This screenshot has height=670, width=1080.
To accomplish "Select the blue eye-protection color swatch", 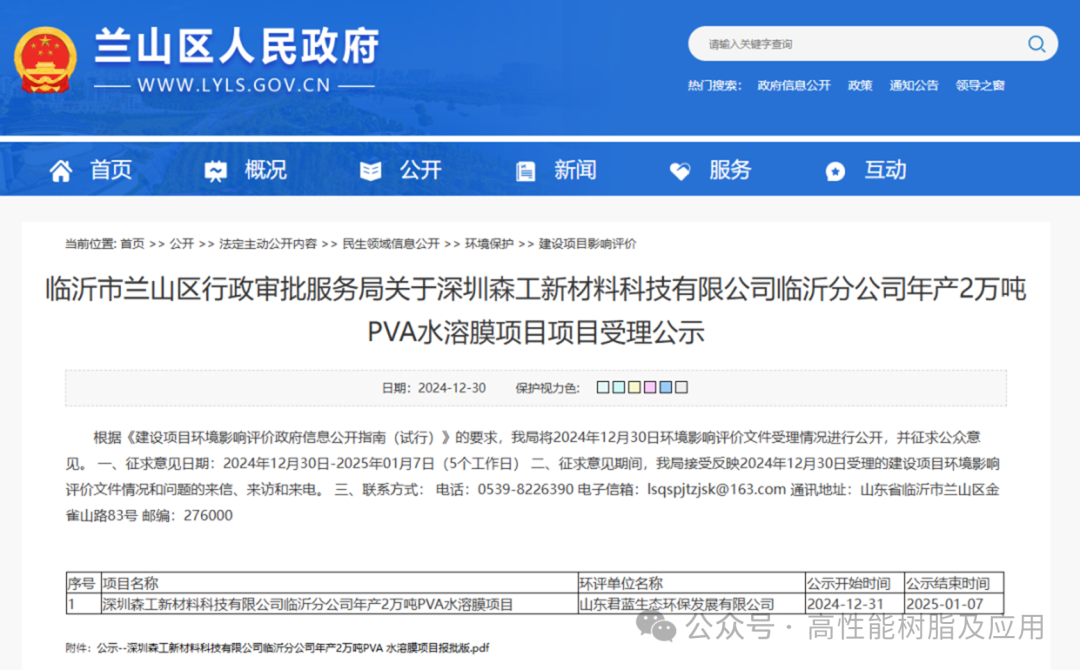I will 665,387.
